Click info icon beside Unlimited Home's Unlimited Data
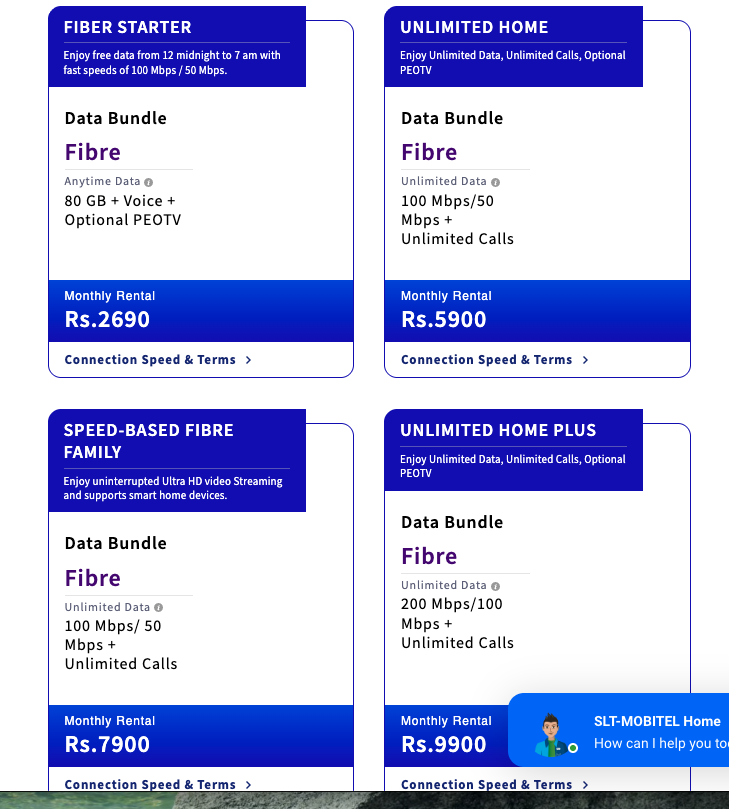 coord(495,182)
